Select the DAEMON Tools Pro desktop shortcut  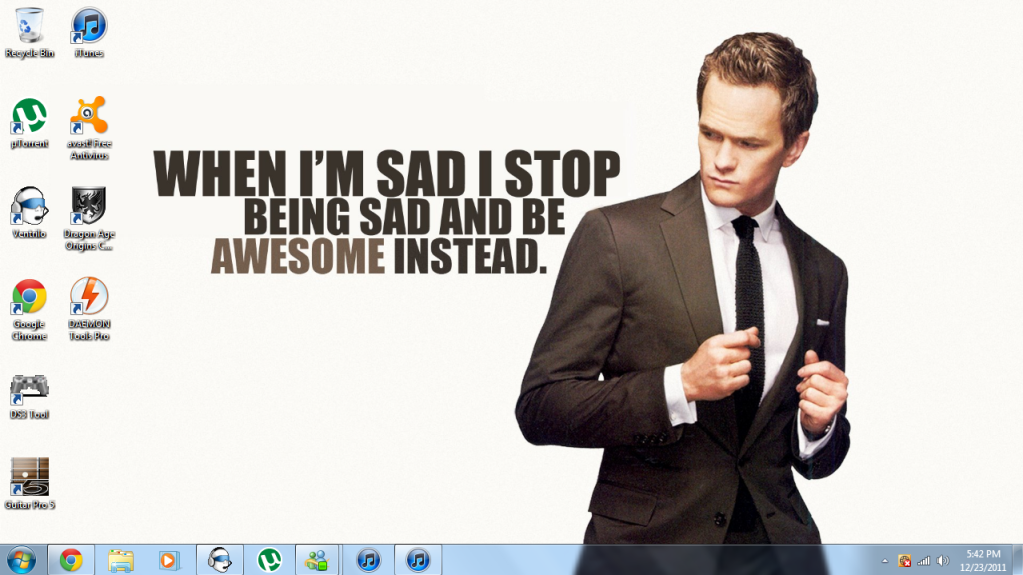(x=89, y=309)
